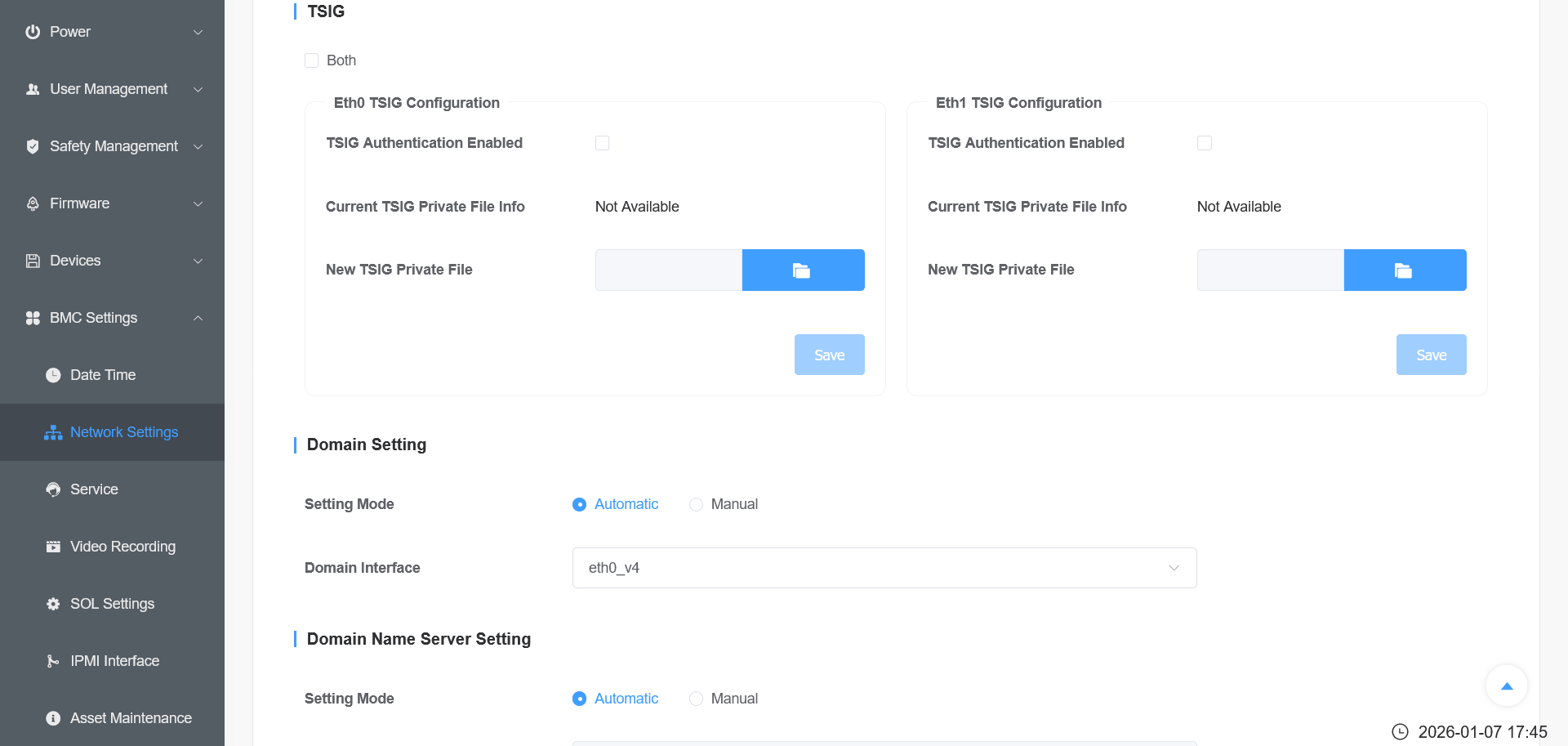Click the scroll-to-top arrow icon
The height and width of the screenshot is (746, 1568).
1507,686
